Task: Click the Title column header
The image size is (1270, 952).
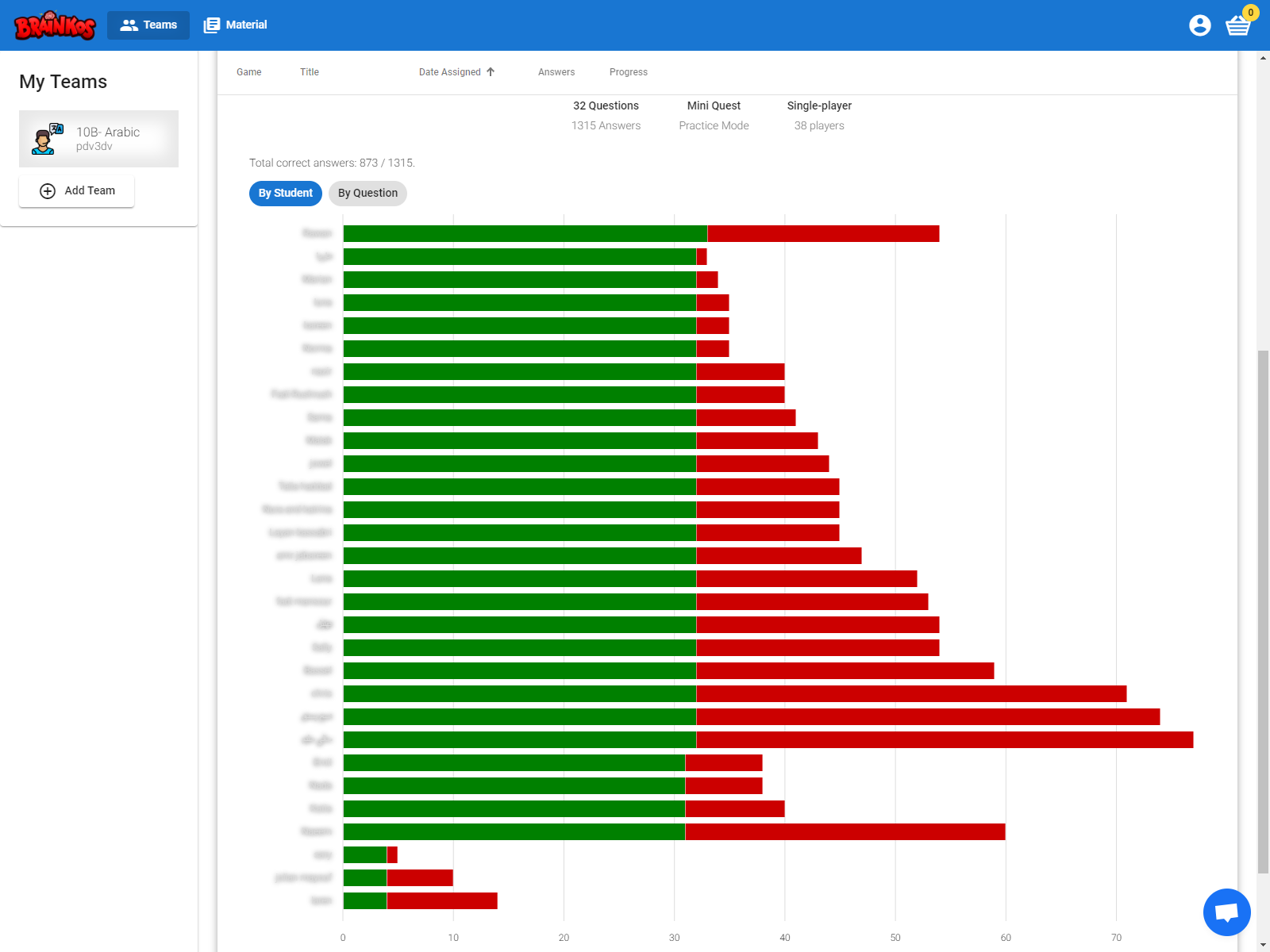Action: point(310,72)
